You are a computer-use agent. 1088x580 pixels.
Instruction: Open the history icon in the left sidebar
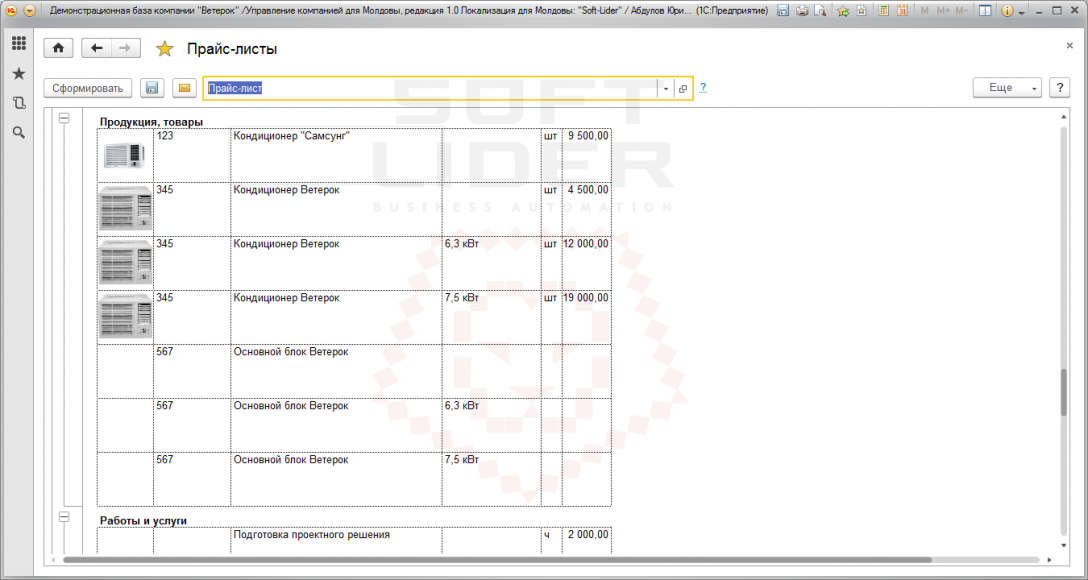19,103
